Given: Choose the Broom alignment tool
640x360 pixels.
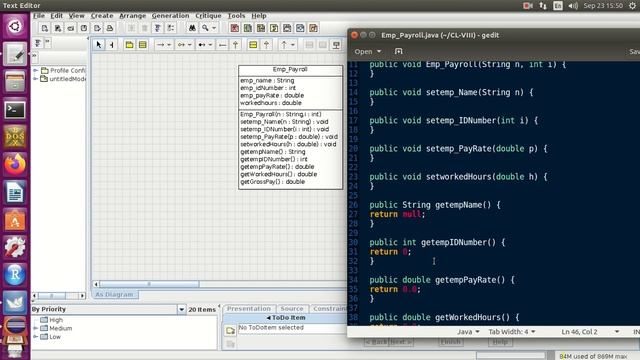Looking at the screenshot, I should coord(111,45).
